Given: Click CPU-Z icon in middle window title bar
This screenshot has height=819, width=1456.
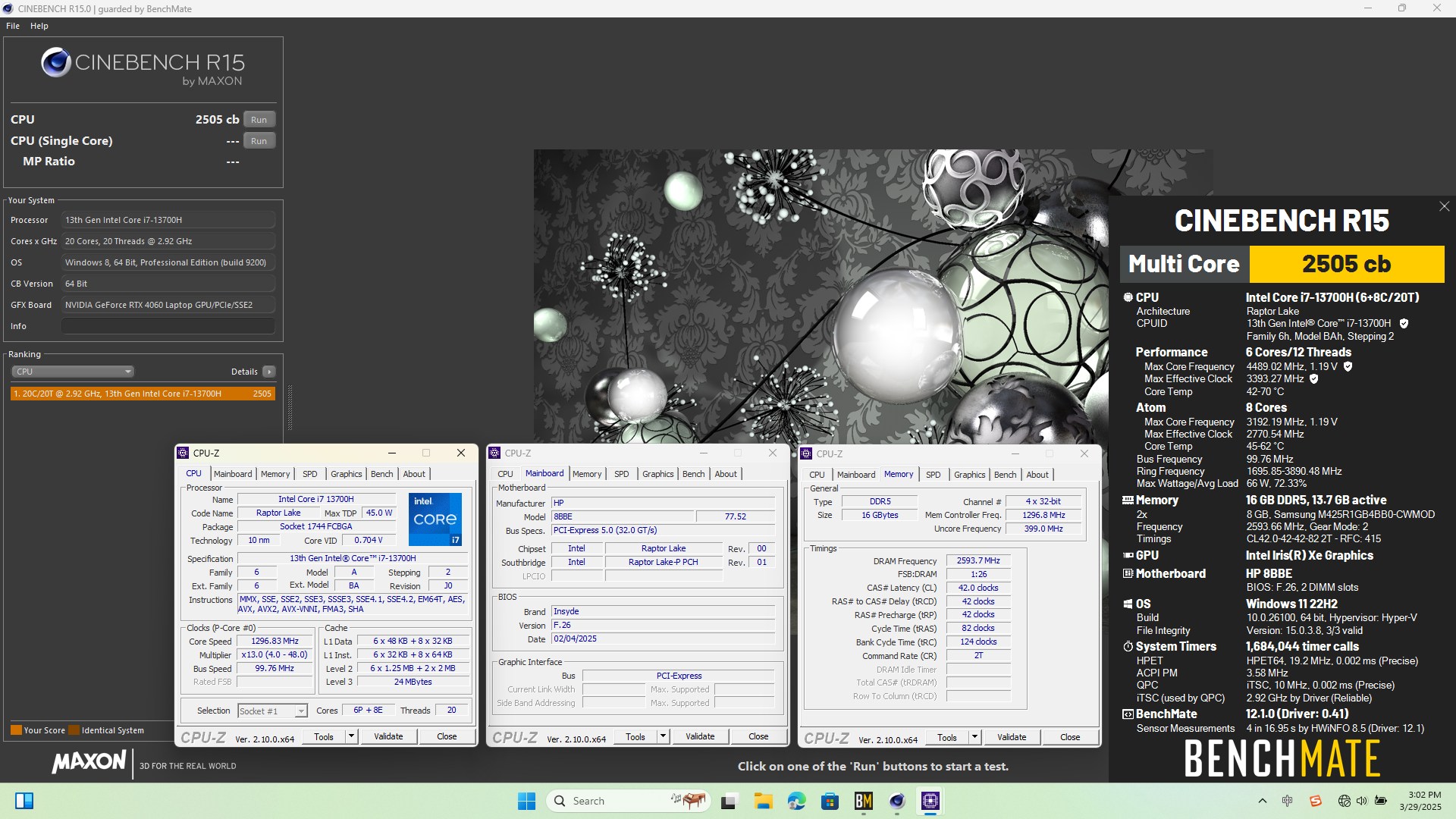Looking at the screenshot, I should point(494,453).
